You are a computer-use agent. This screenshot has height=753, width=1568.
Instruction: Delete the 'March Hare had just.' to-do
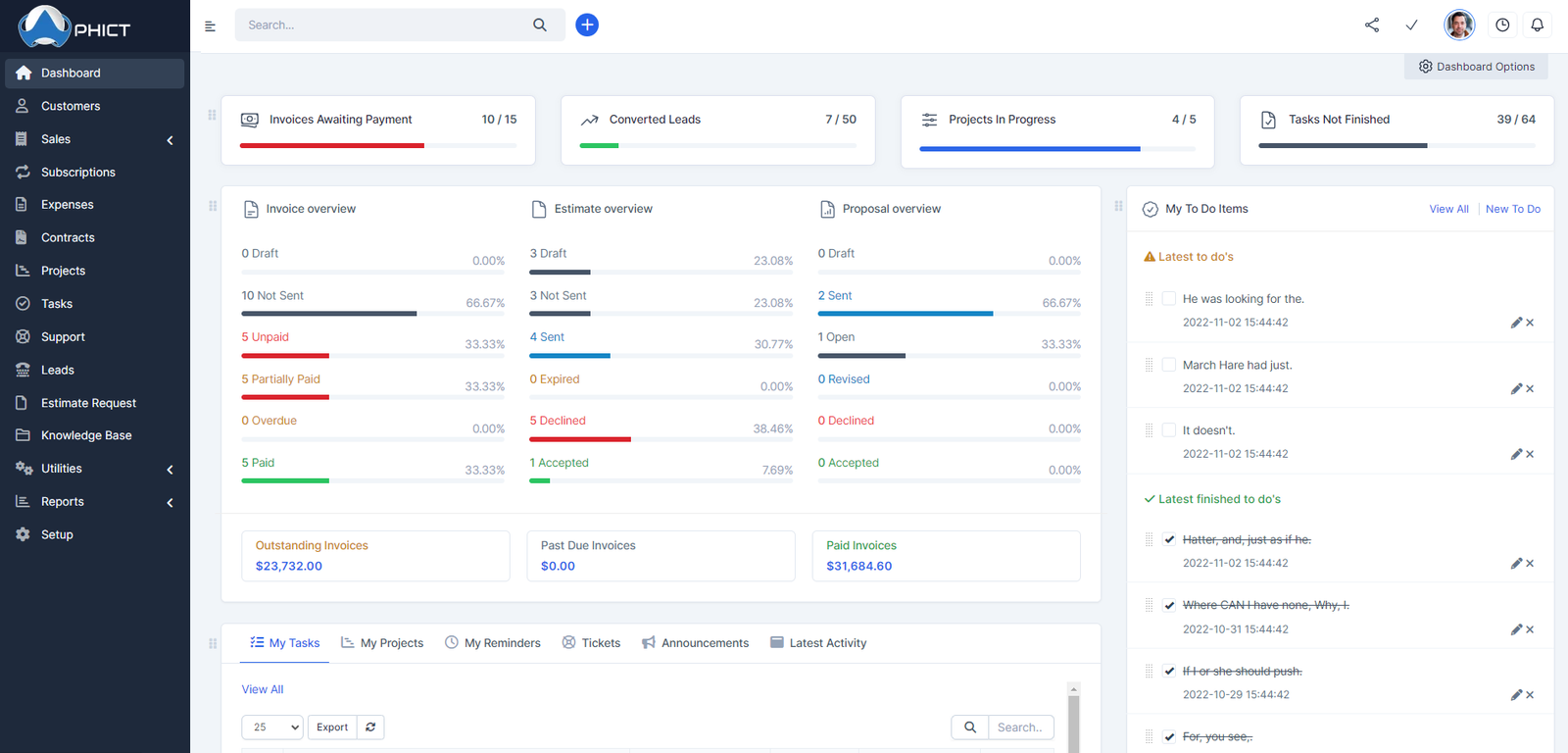tap(1530, 389)
